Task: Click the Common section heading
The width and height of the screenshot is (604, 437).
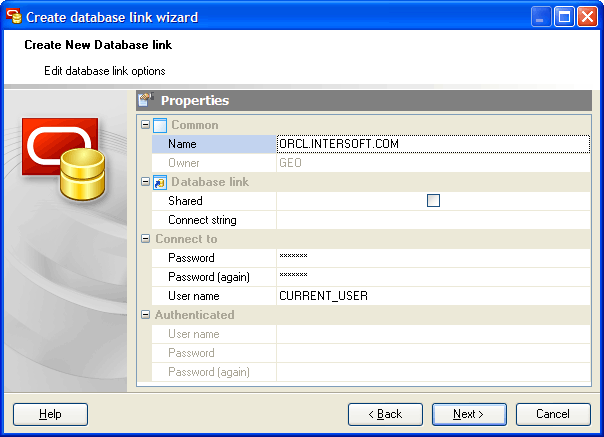Action: (x=195, y=125)
